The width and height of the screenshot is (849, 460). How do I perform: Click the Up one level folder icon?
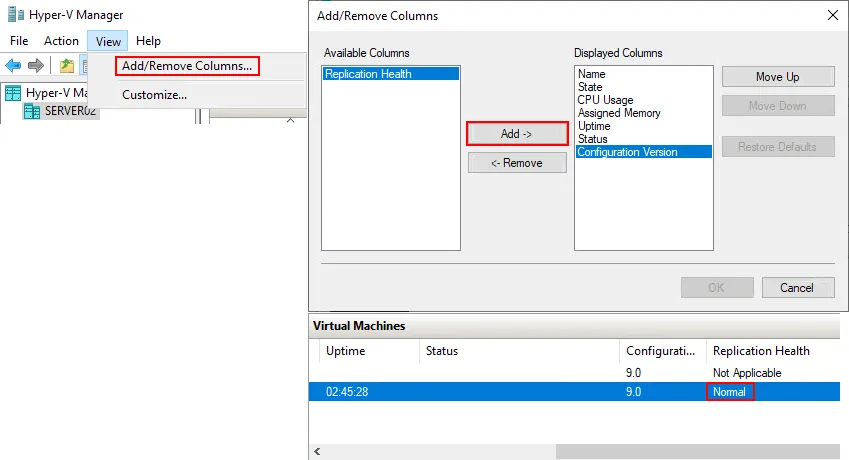[66, 66]
